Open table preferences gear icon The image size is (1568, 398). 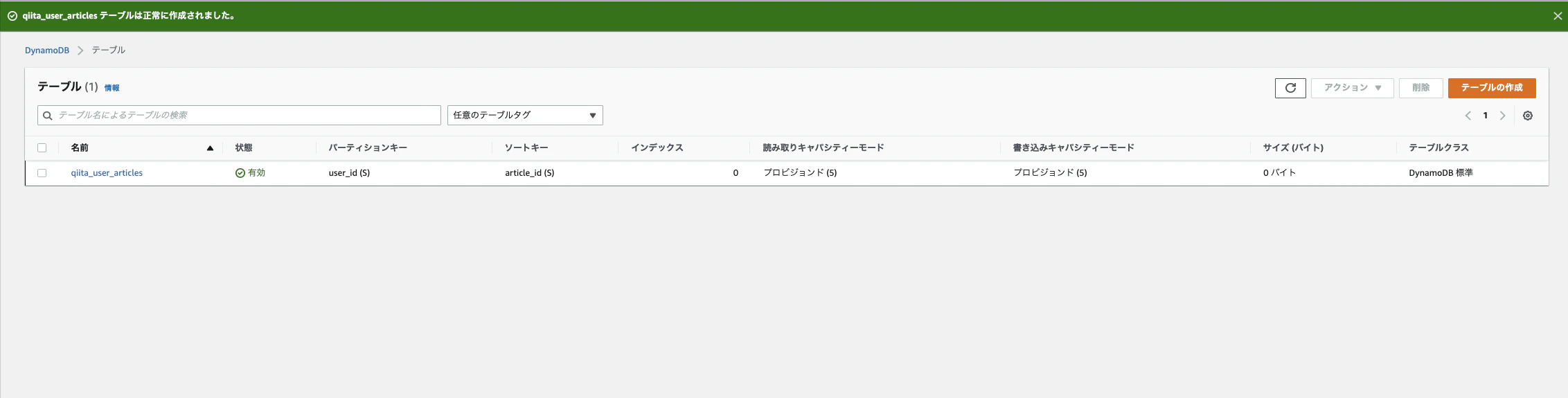pyautogui.click(x=1528, y=116)
